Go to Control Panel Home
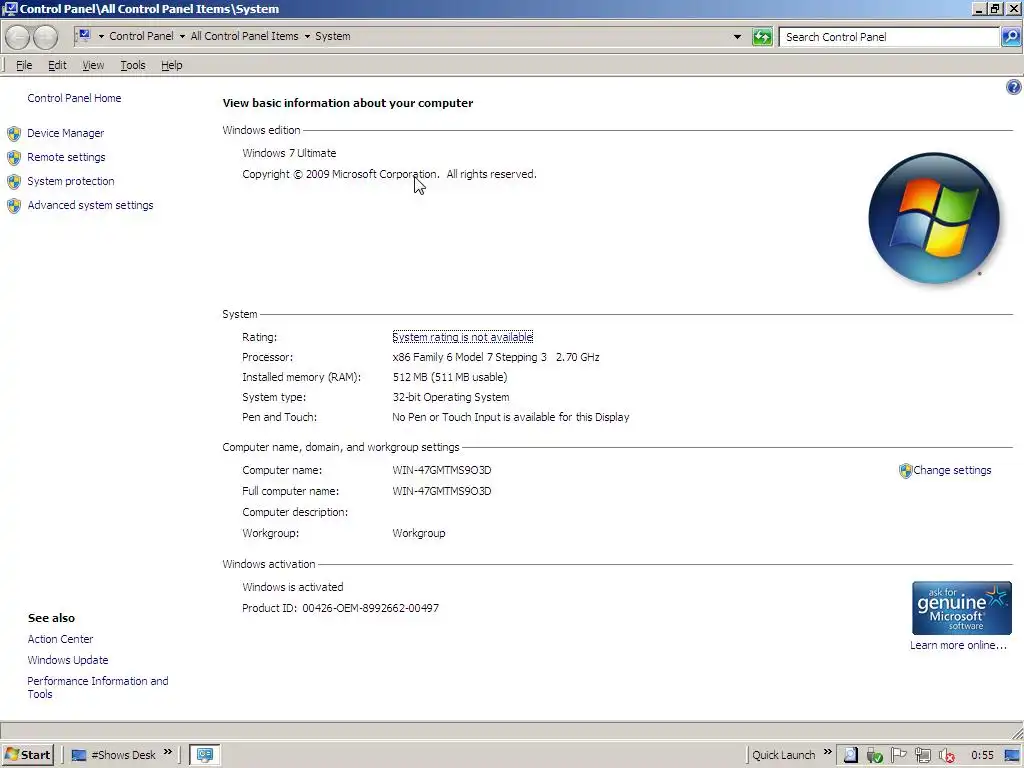Screen dimensions: 1024x768 pyautogui.click(x=74, y=98)
